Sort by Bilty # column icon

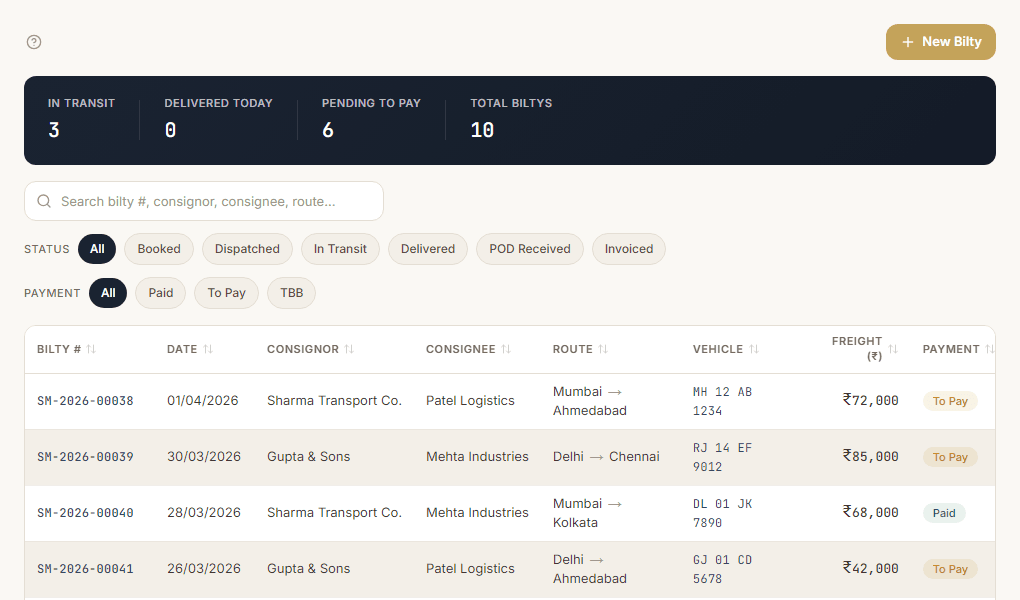[x=91, y=349]
